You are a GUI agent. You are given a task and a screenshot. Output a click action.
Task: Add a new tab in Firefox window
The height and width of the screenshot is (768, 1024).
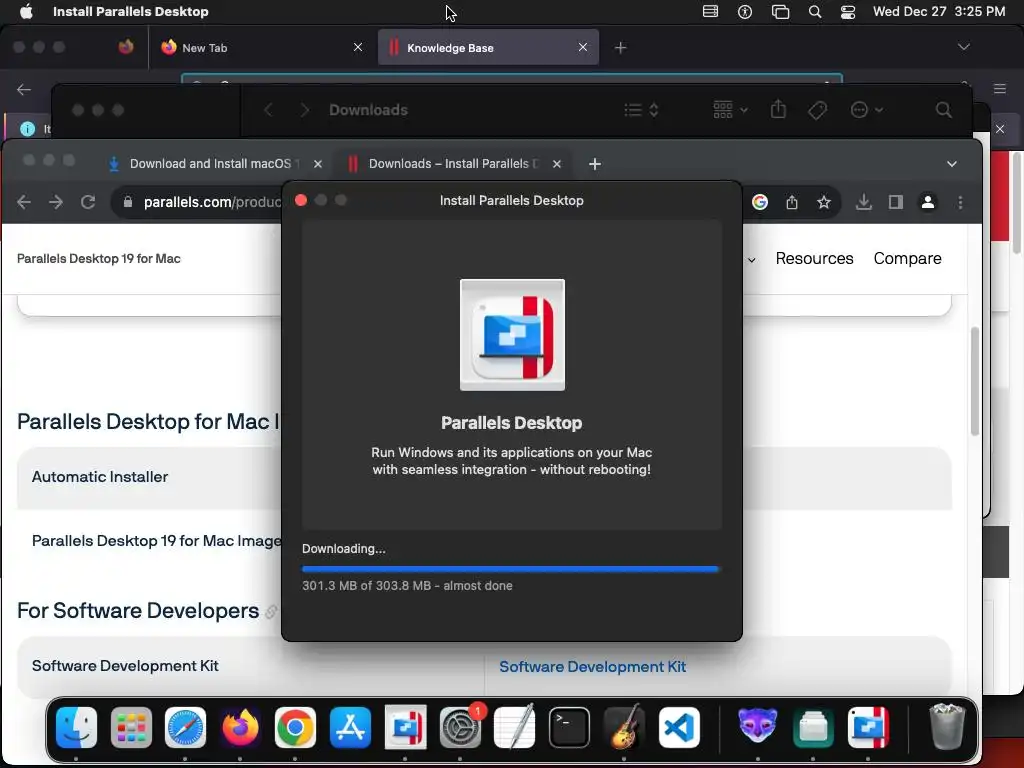point(620,48)
